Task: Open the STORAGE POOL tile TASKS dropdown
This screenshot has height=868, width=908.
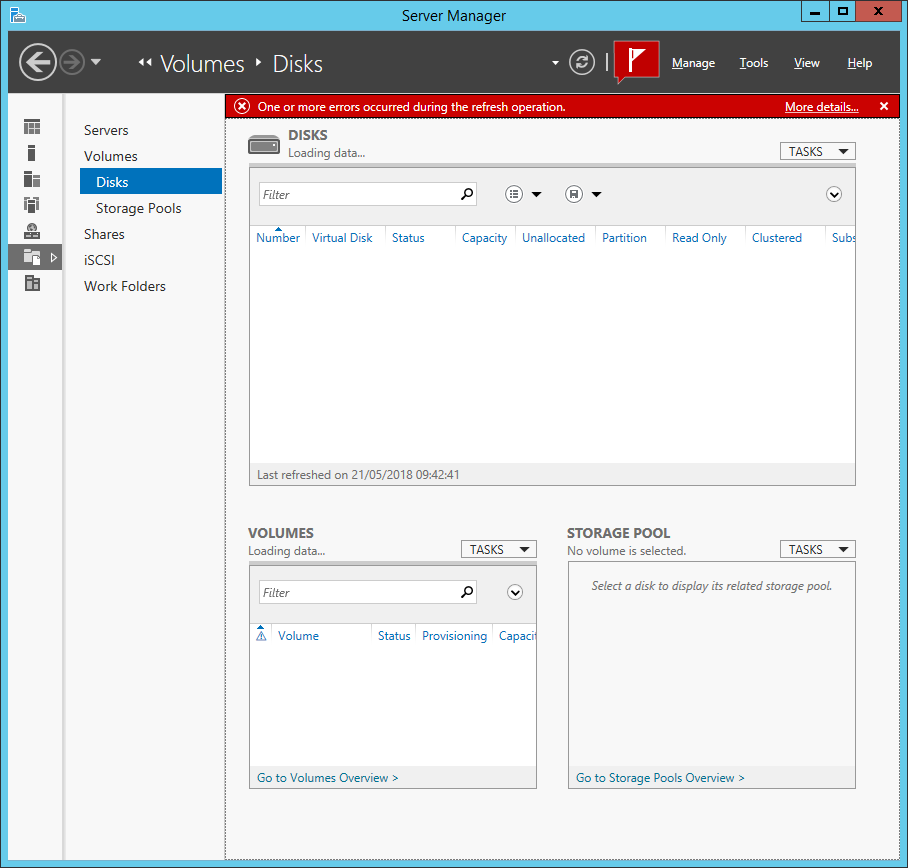Action: point(817,549)
